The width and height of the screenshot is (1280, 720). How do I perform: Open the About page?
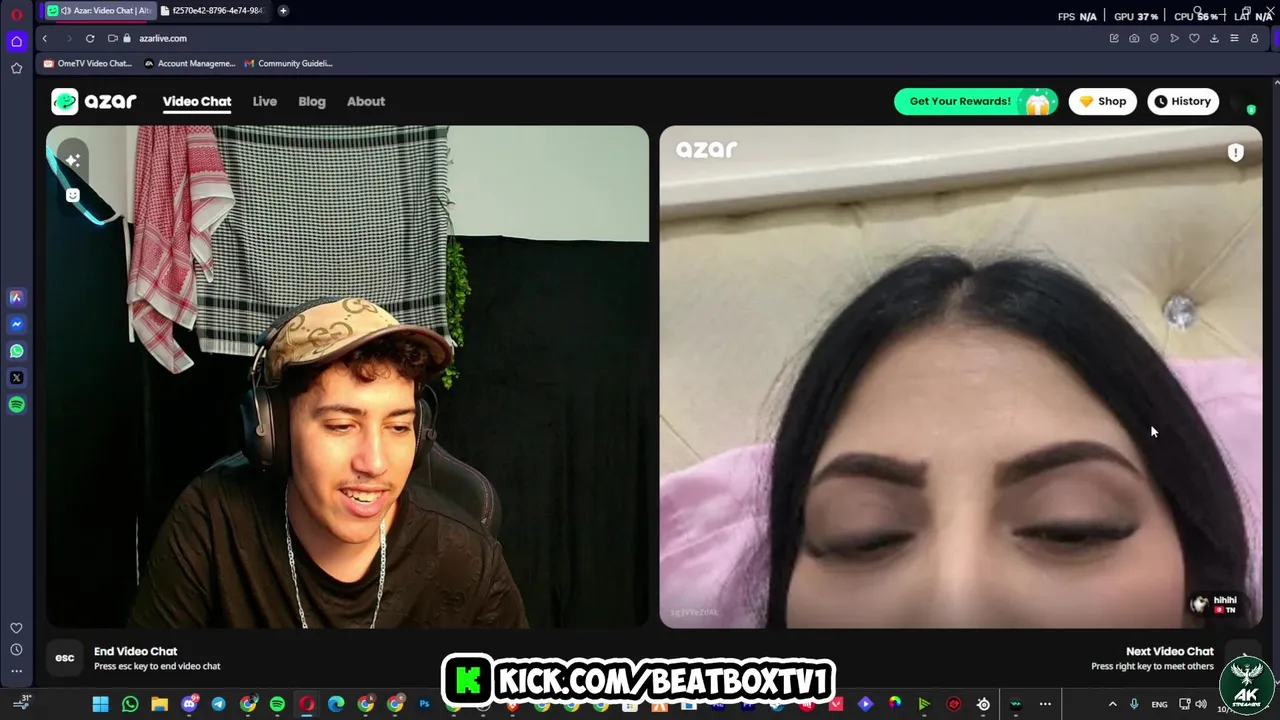pos(366,101)
